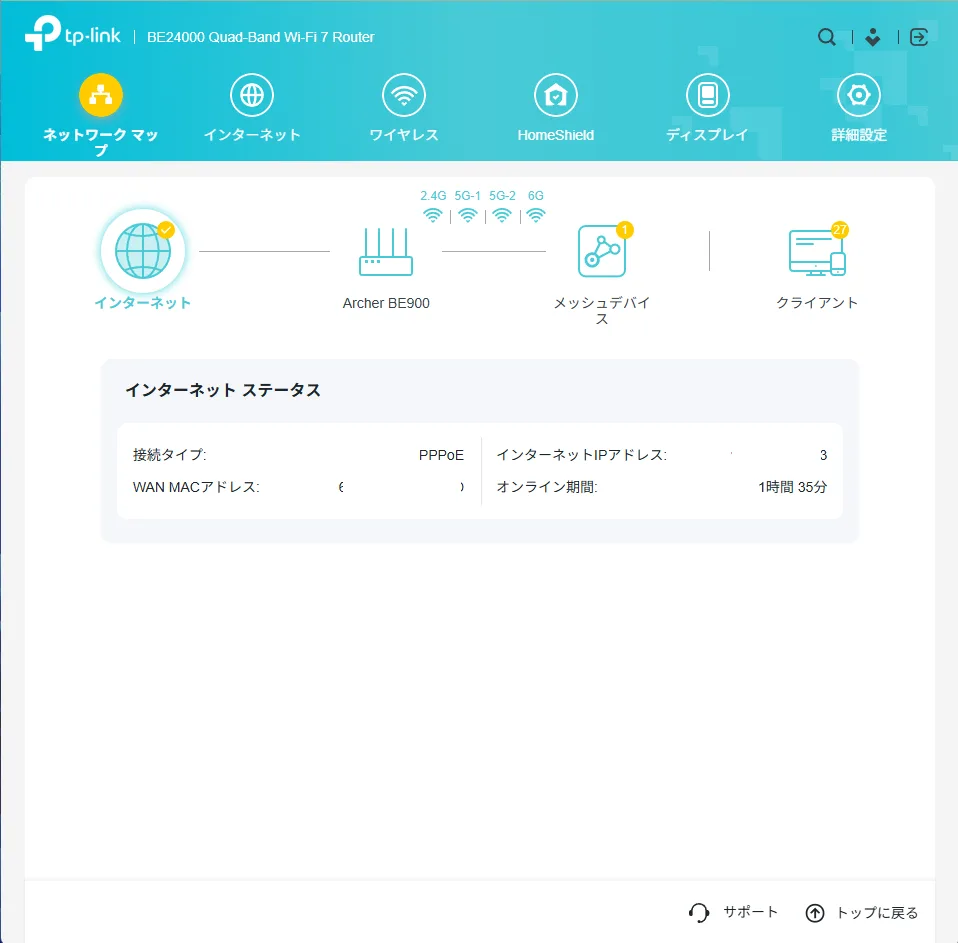This screenshot has width=958, height=943.
Task: Click the mesh device count badge
Action: (624, 230)
